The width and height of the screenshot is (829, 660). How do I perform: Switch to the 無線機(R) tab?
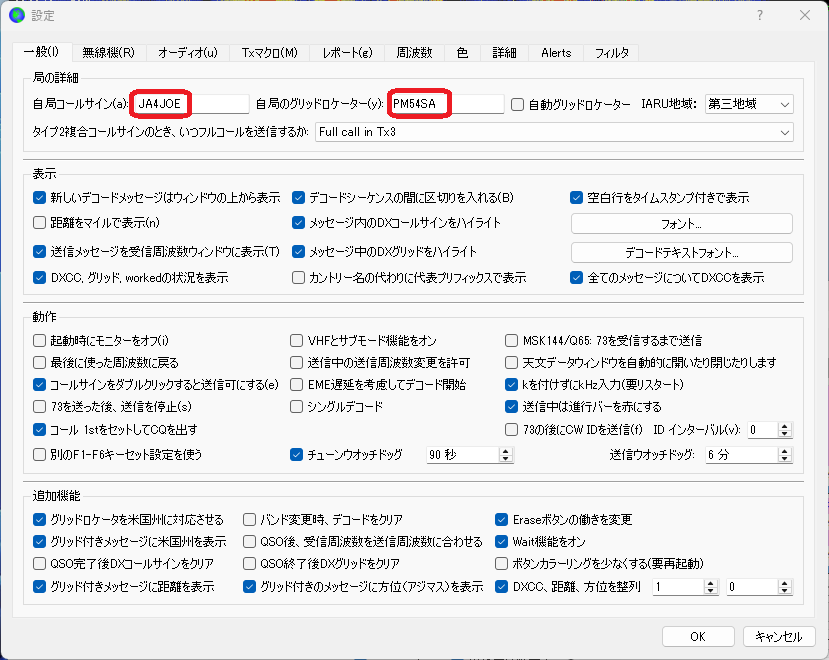[108, 52]
